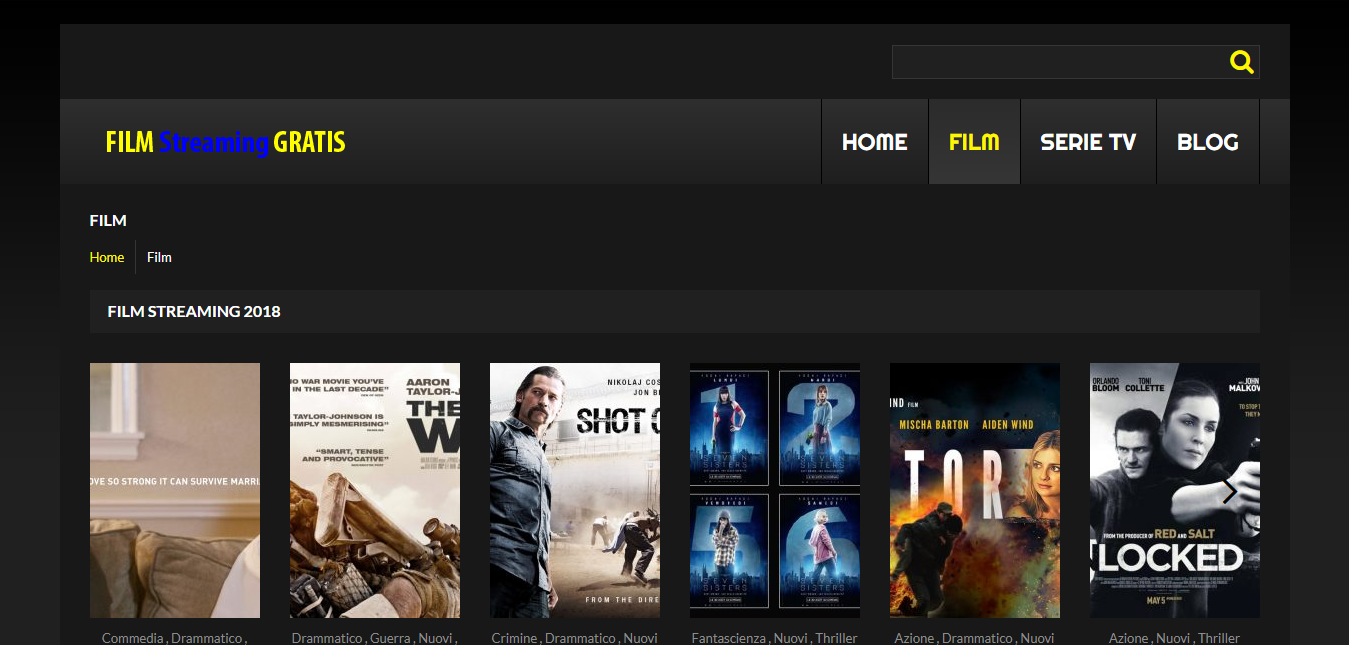Viewport: 1349px width, 645px height.
Task: Go to the HOME menu item
Action: 875,142
